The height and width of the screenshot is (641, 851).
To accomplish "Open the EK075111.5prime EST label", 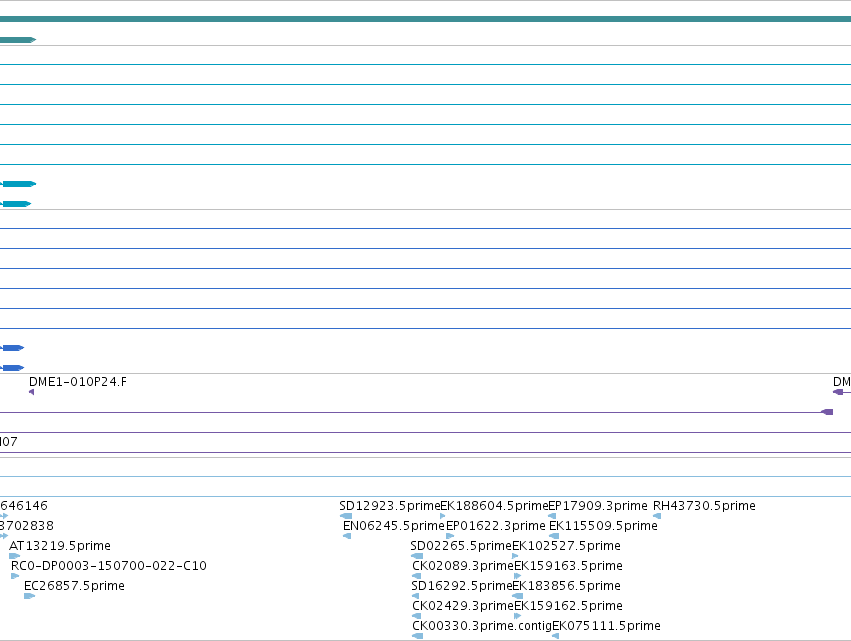I will tap(606, 626).
